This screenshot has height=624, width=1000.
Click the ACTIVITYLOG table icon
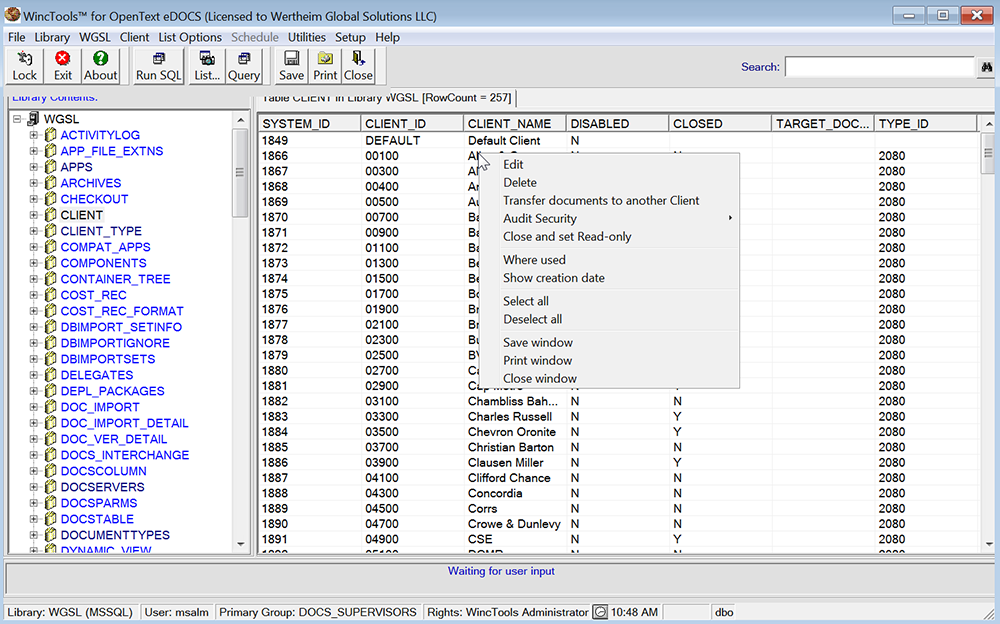50,135
